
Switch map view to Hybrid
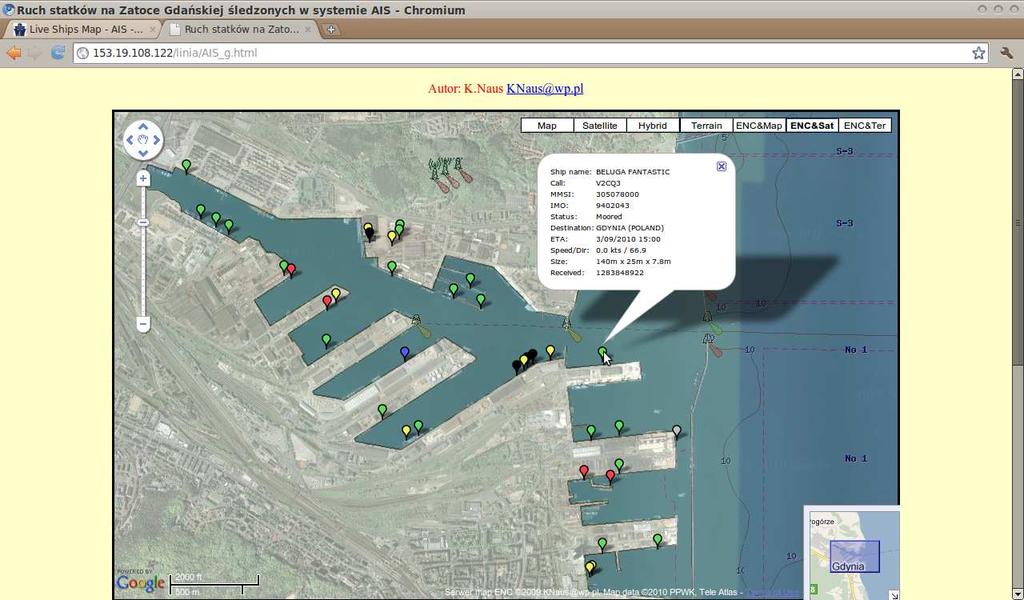pos(652,125)
